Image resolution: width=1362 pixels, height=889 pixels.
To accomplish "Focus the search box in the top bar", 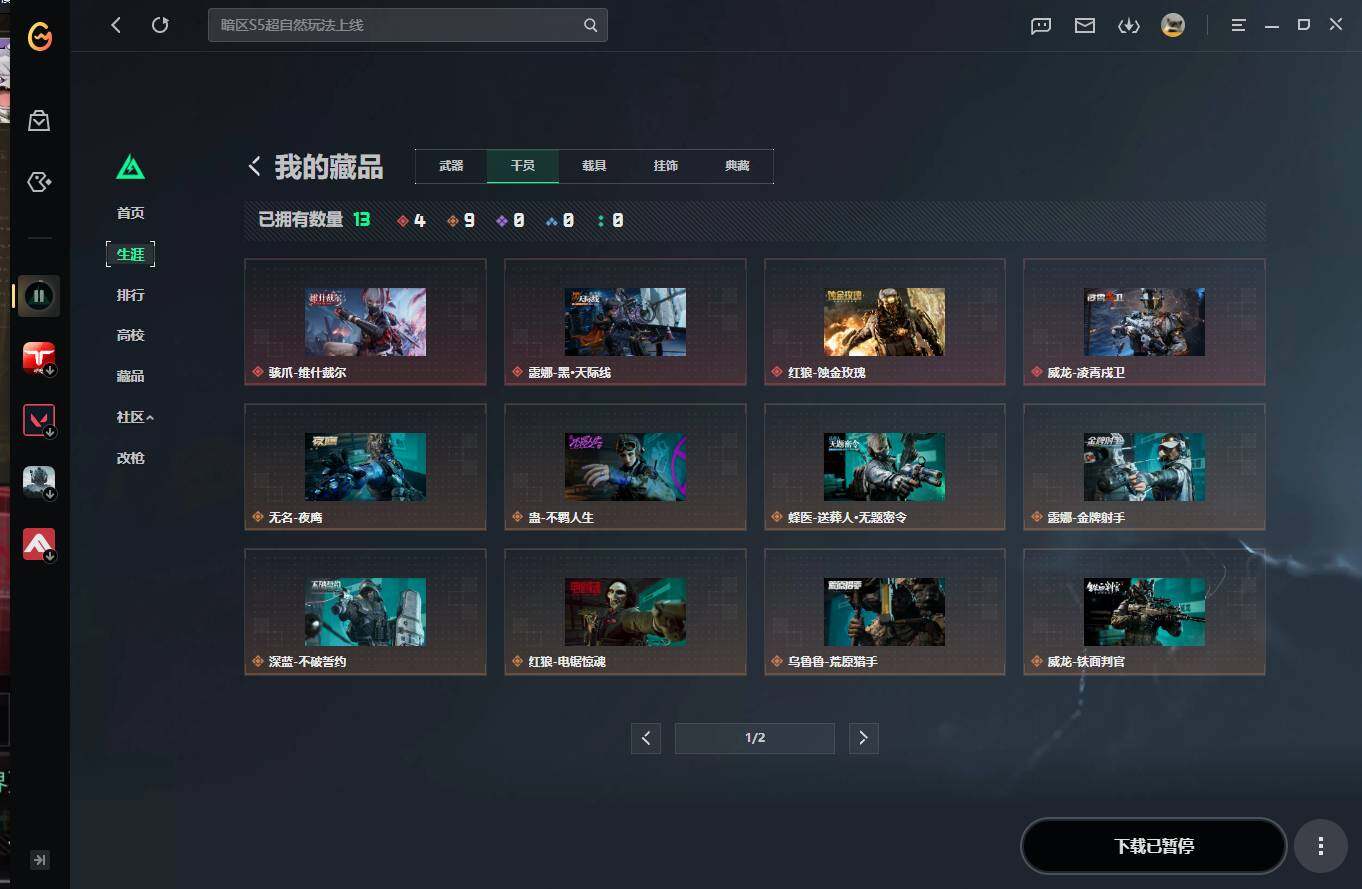I will (x=407, y=25).
